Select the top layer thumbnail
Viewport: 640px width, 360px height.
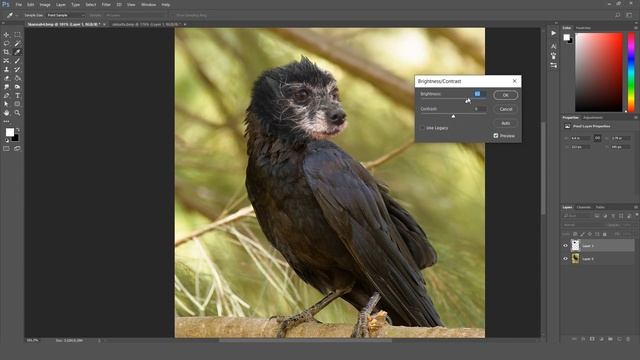(x=575, y=245)
